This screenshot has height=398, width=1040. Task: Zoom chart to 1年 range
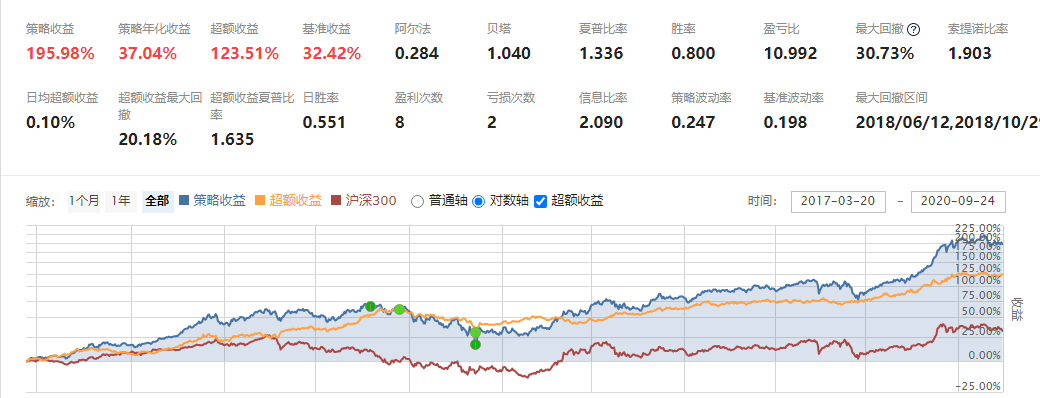pyautogui.click(x=121, y=201)
